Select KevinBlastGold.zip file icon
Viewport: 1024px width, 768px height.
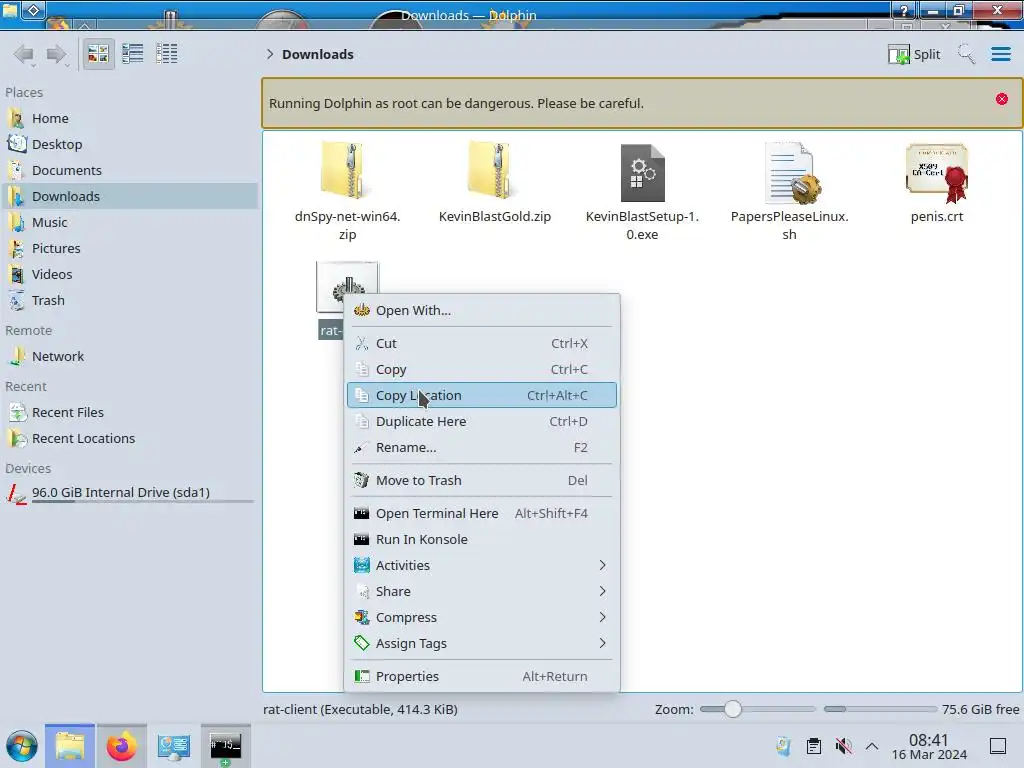tap(494, 172)
